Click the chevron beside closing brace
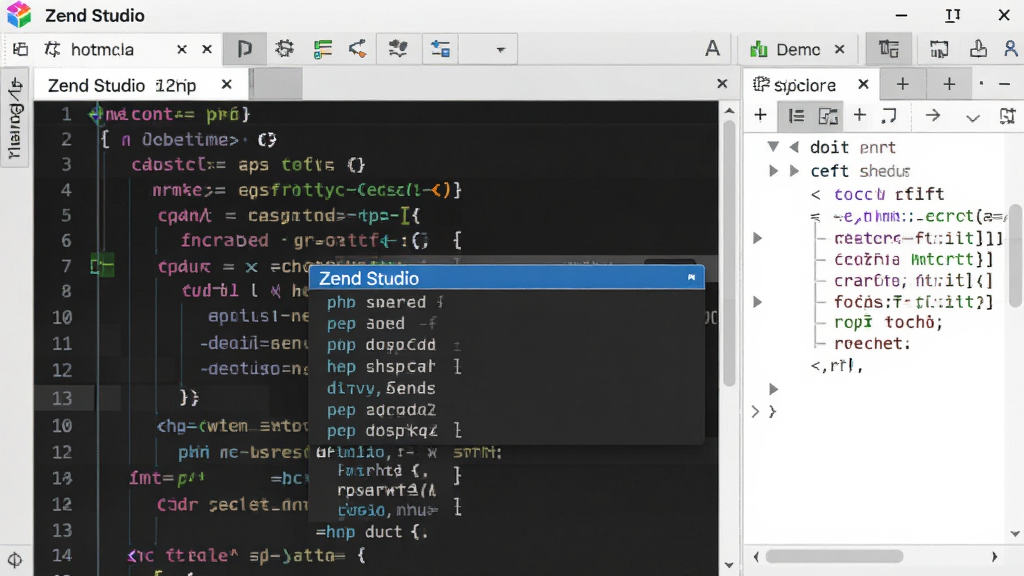1024x576 pixels. click(x=756, y=411)
